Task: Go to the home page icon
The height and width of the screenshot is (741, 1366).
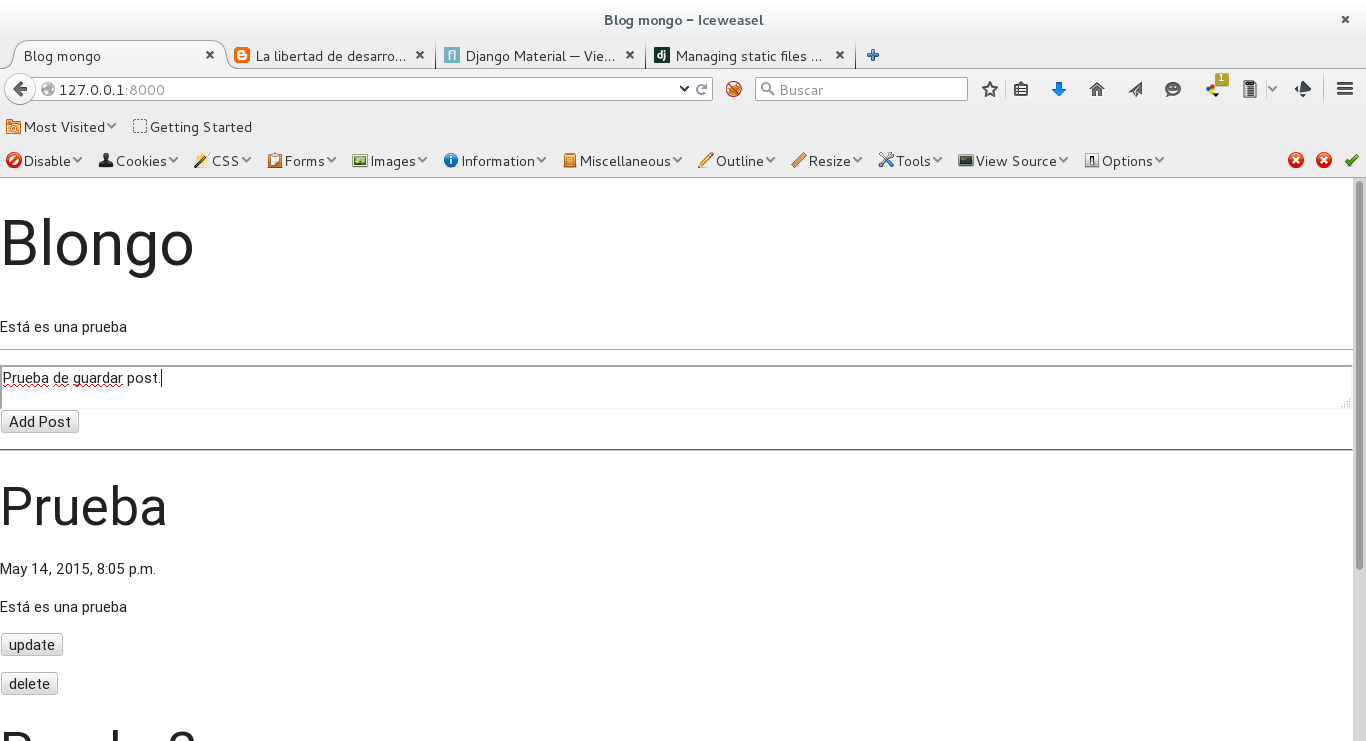Action: click(1097, 90)
